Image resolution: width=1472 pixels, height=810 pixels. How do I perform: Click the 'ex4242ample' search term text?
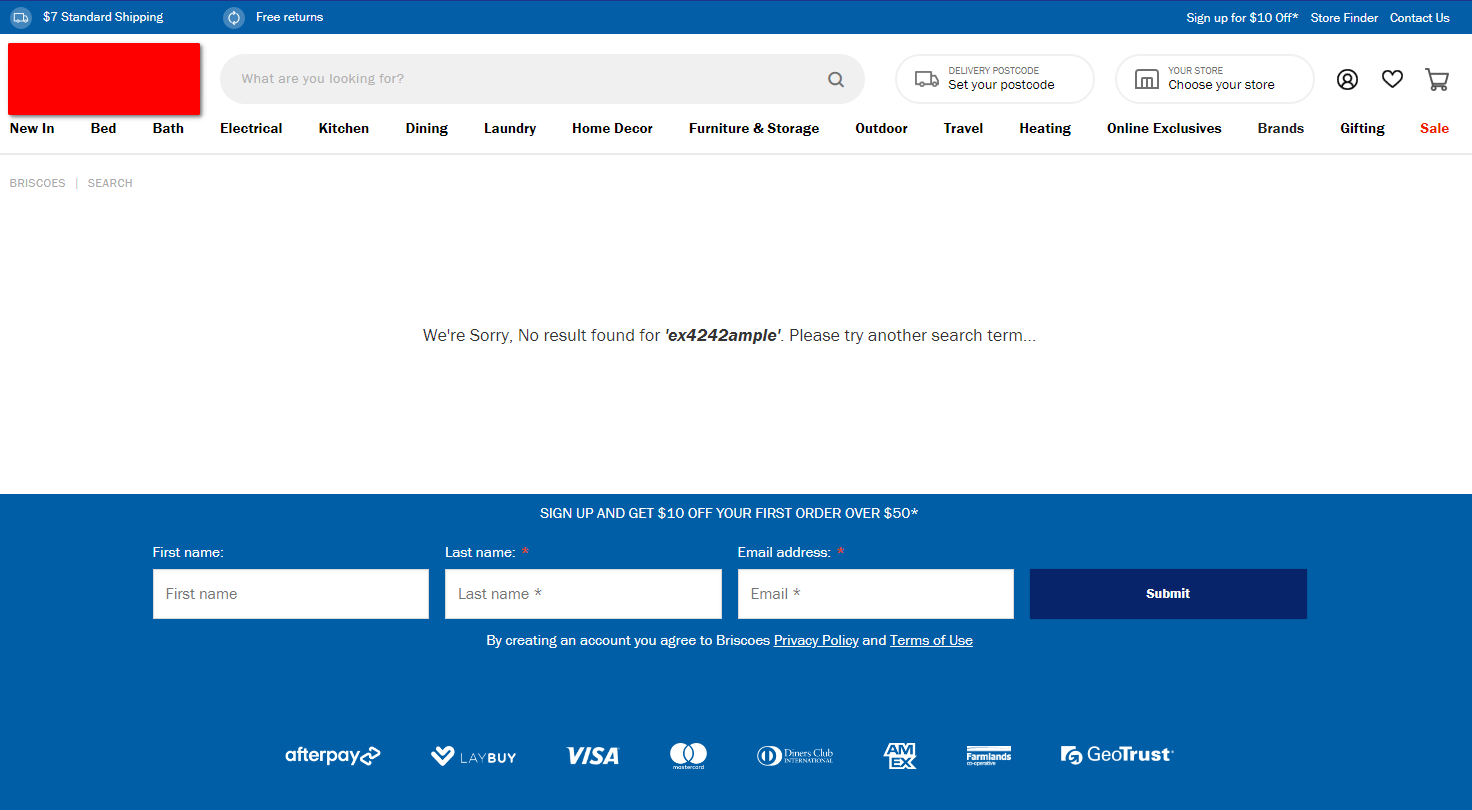coord(722,336)
